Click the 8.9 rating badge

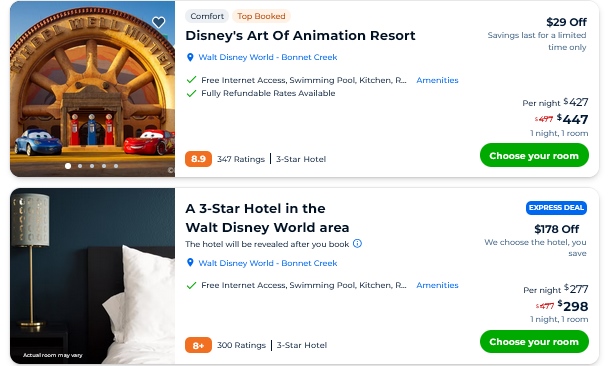click(x=198, y=159)
